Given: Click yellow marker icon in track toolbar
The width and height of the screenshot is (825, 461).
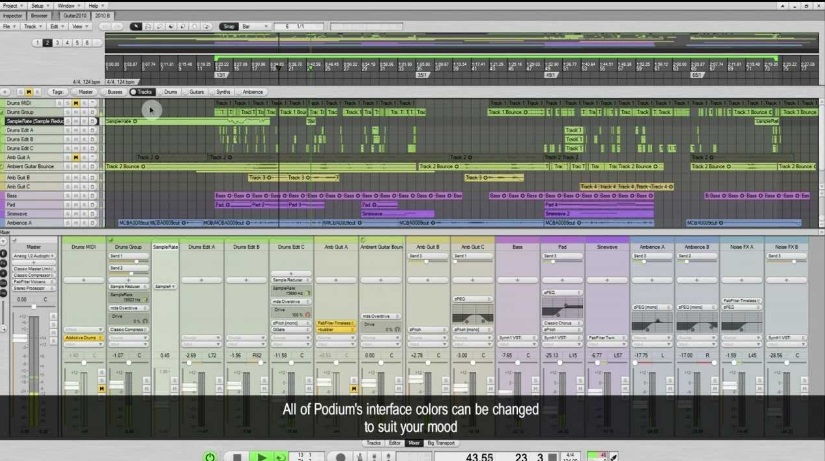Looking at the screenshot, I should point(28,92).
